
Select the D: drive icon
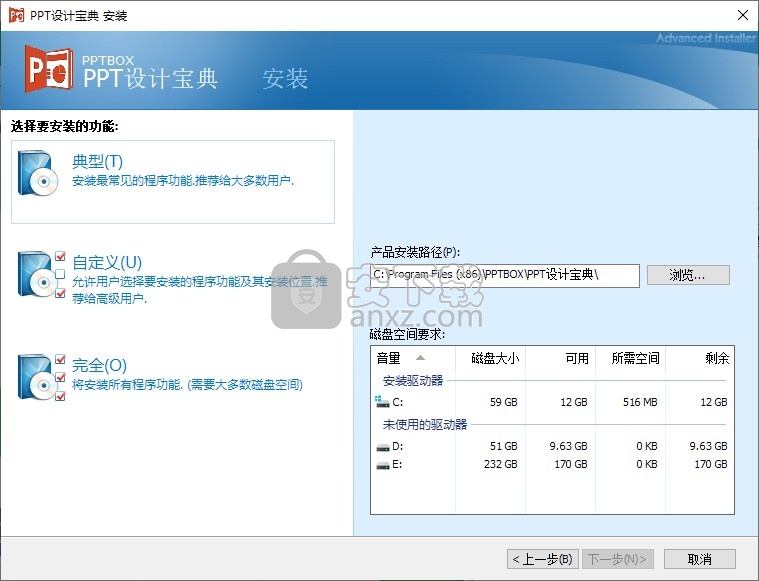[x=383, y=447]
